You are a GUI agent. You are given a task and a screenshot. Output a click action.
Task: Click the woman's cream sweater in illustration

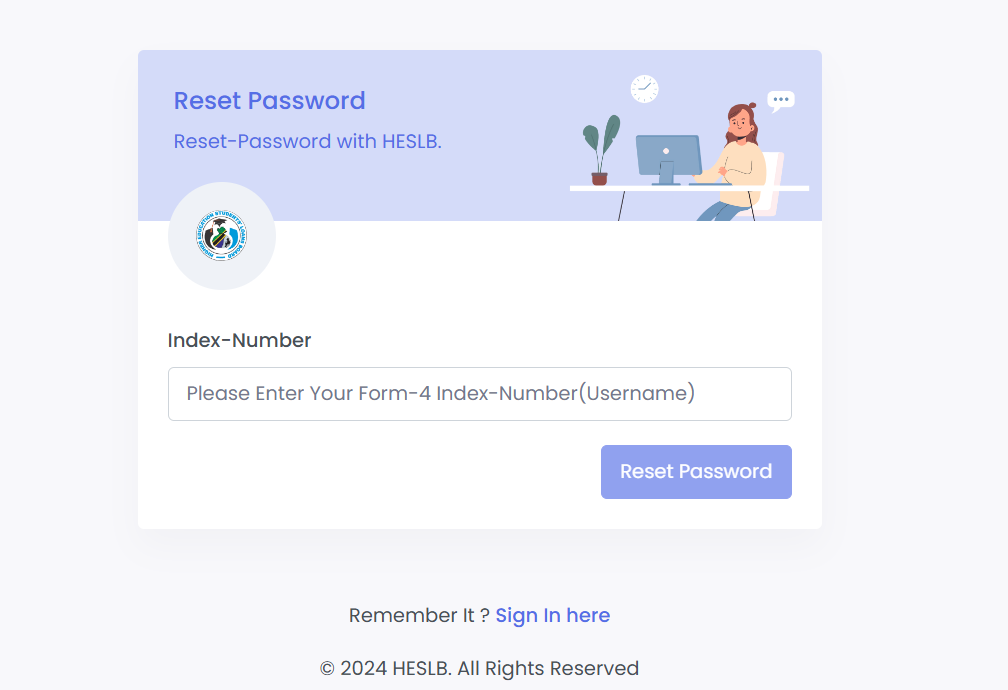click(739, 172)
